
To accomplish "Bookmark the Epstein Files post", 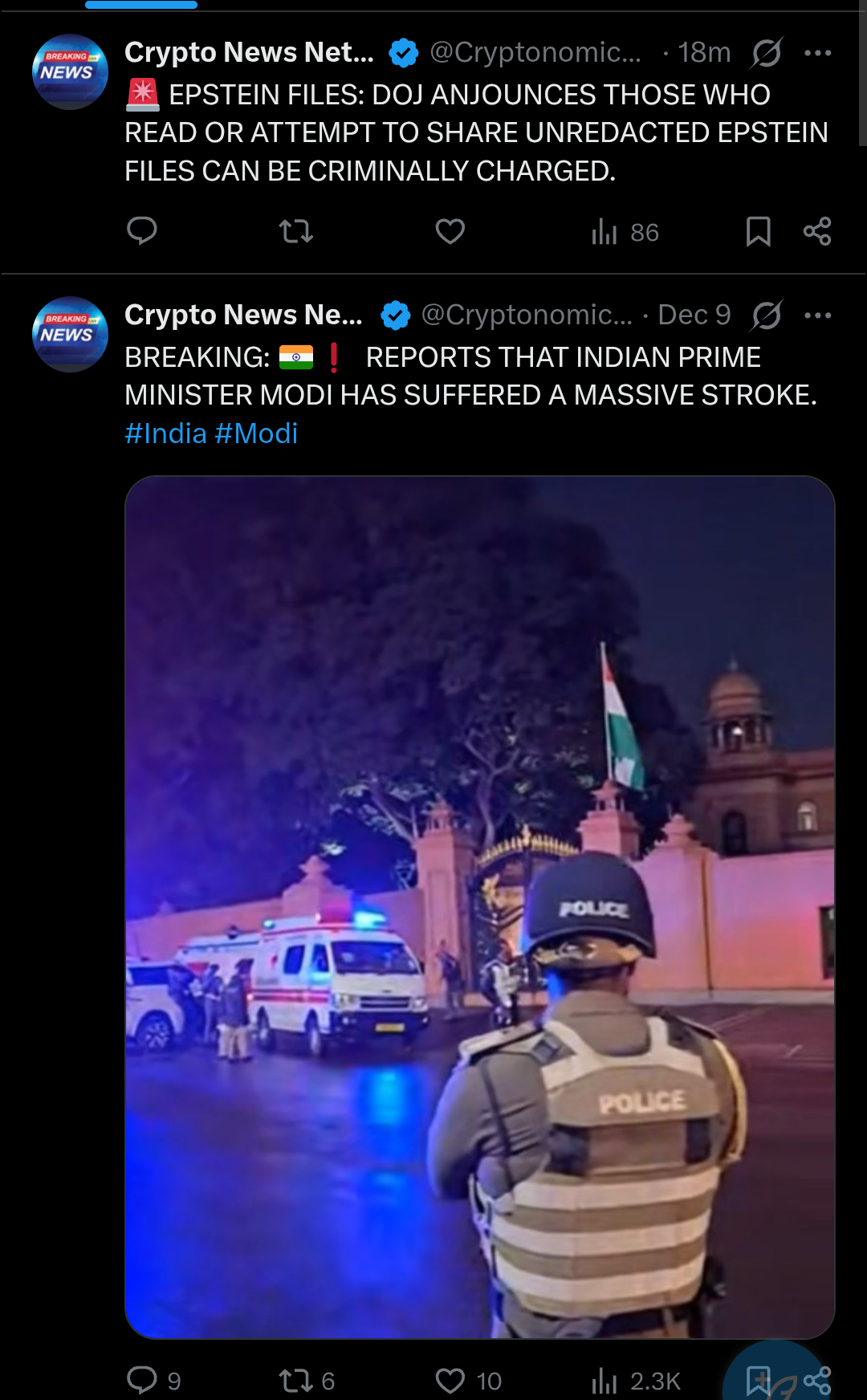I will pyautogui.click(x=758, y=232).
